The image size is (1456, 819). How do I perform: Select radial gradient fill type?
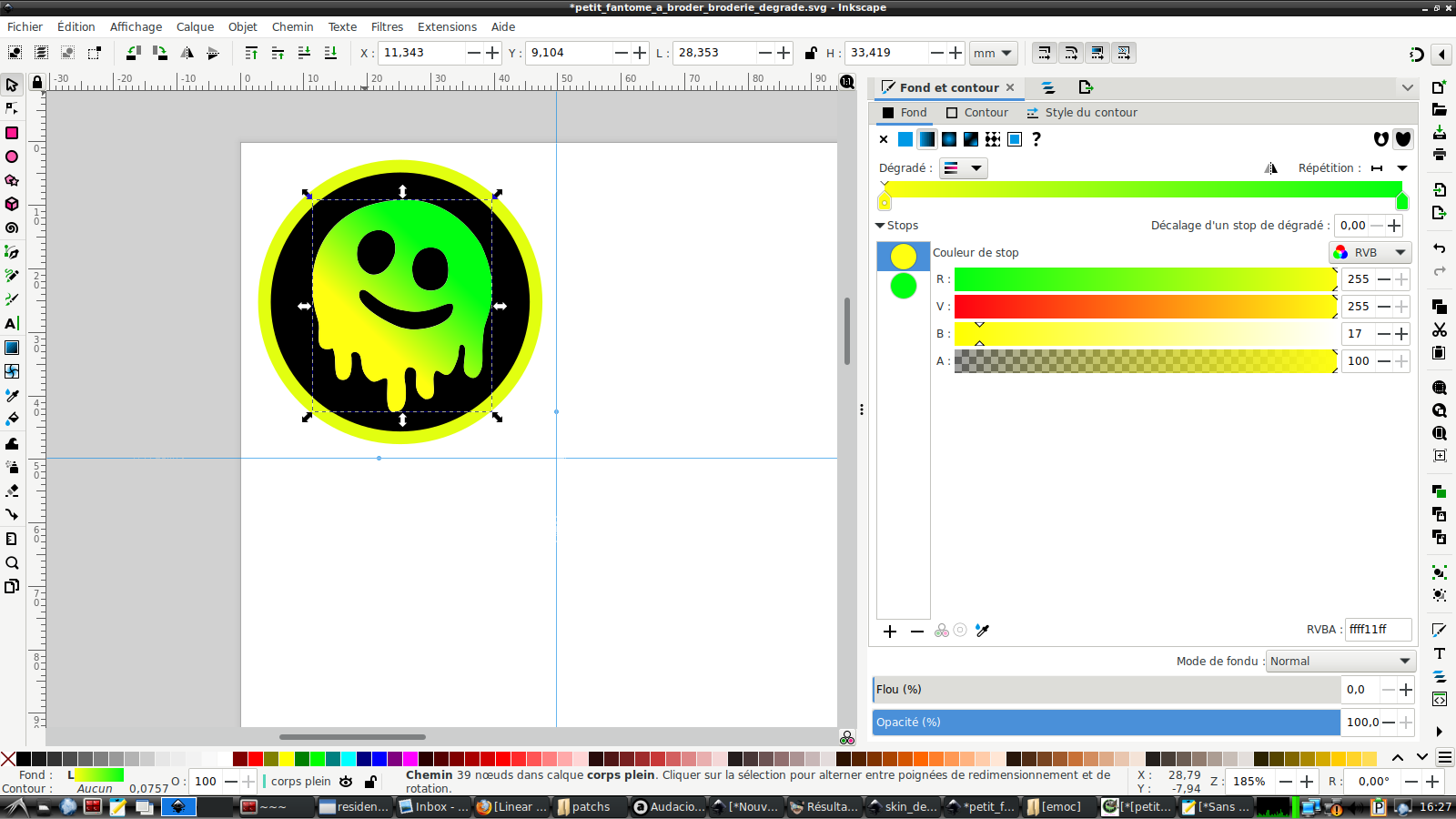948,139
